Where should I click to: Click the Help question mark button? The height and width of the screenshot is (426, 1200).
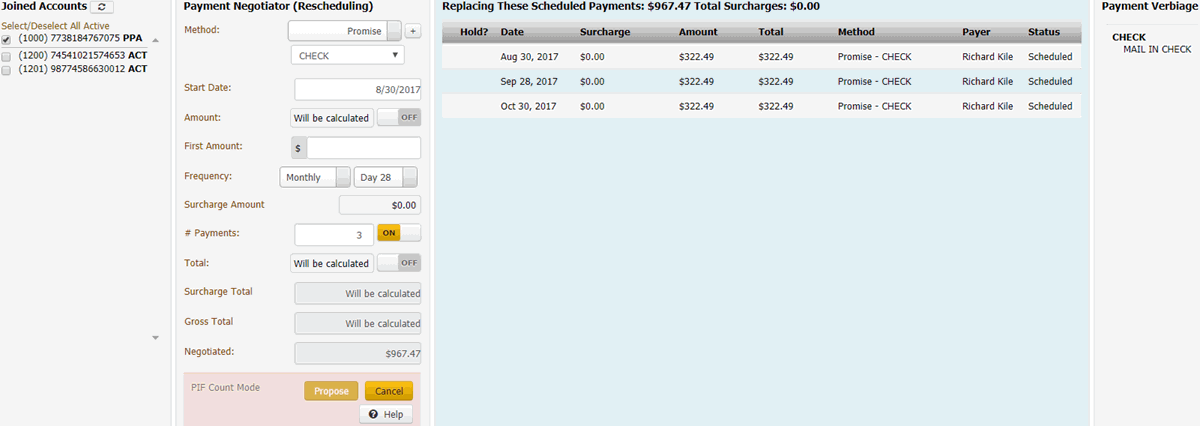point(386,414)
